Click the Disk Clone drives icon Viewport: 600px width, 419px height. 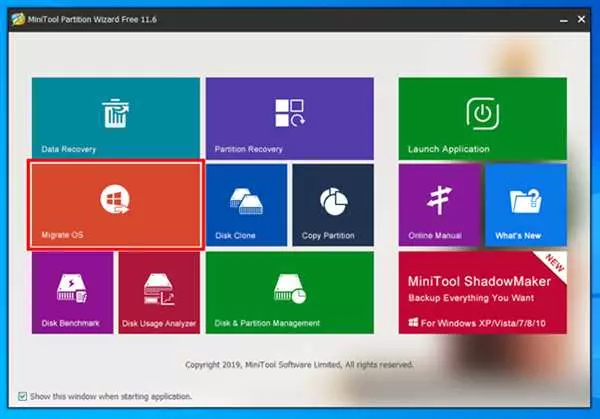[246, 201]
